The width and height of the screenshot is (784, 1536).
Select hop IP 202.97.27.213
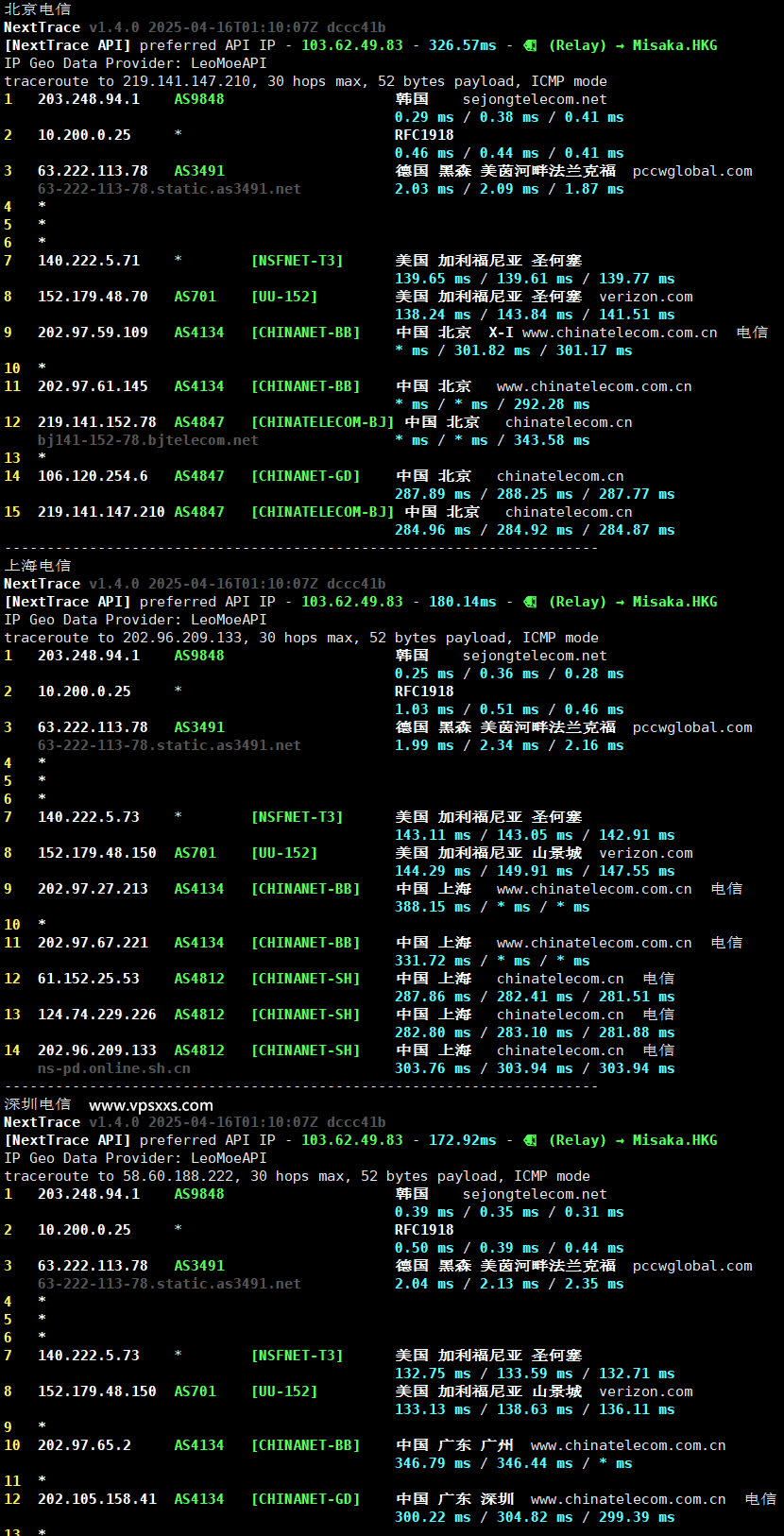[93, 889]
